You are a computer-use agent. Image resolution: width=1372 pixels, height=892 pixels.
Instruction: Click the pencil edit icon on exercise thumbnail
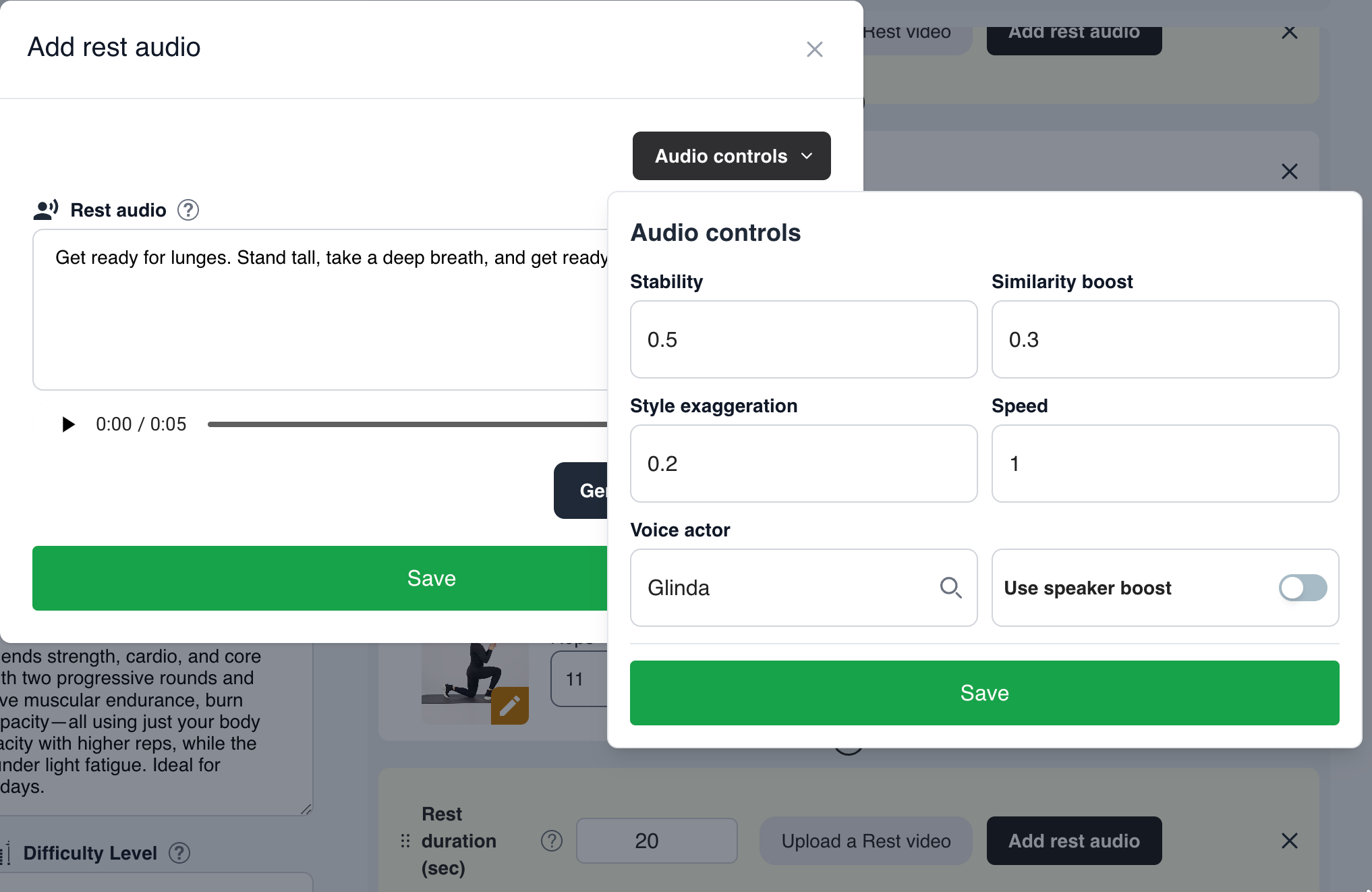click(x=509, y=705)
